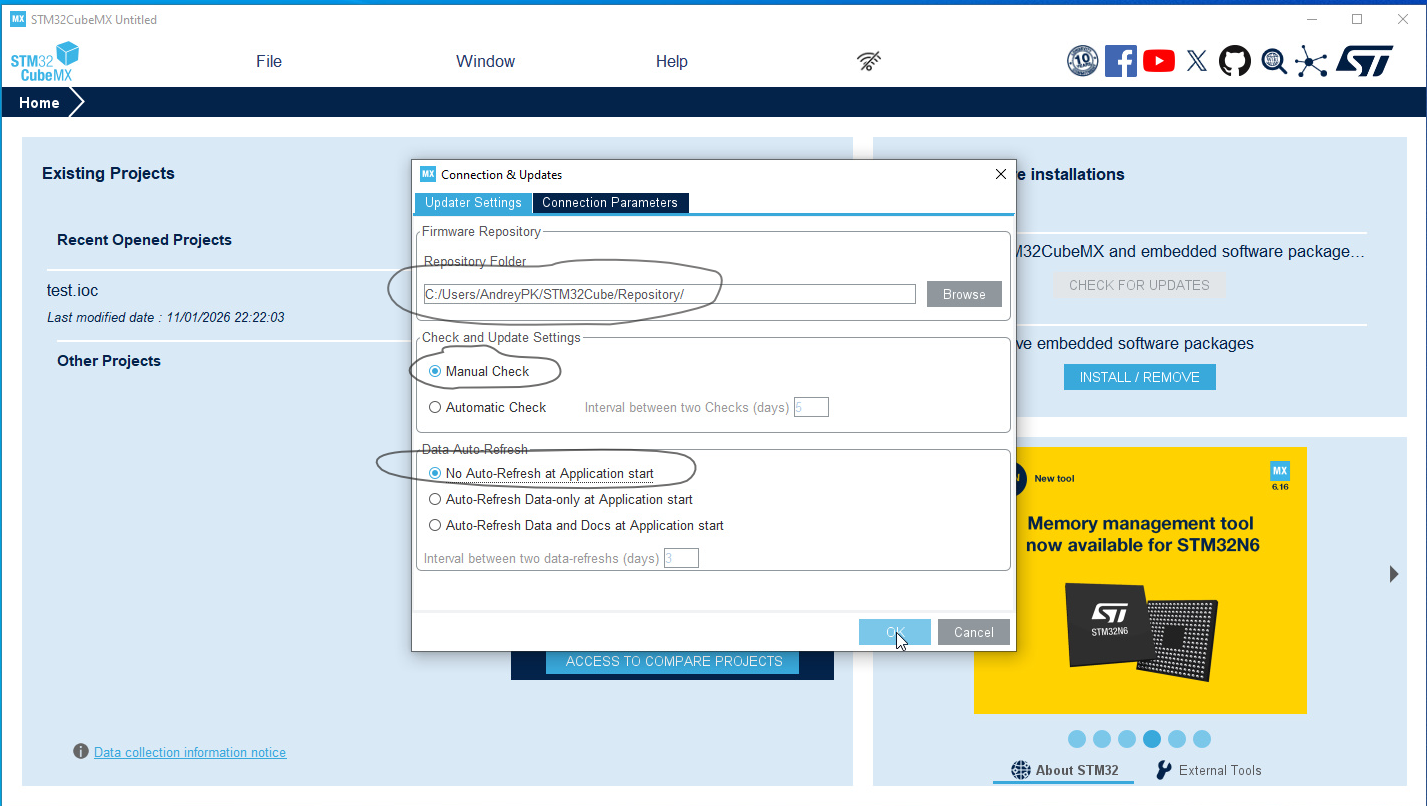
Task: Minimize the STM32CubeMX window
Action: tap(1311, 19)
